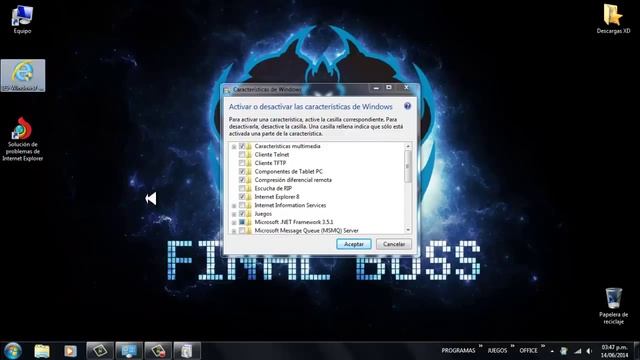Select the Cliente TFTP row text
The image size is (640, 360).
click(270, 163)
